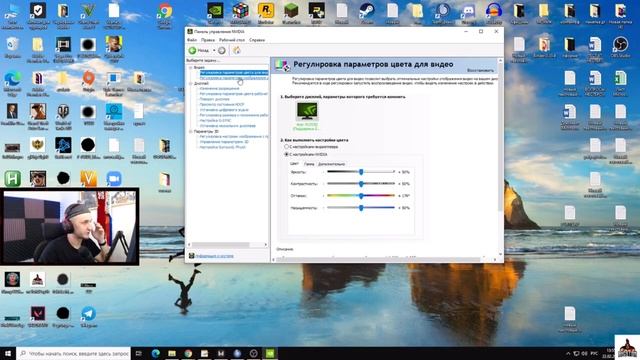Open the Правка menu
Screen dimensions: 640x360
tap(208, 40)
